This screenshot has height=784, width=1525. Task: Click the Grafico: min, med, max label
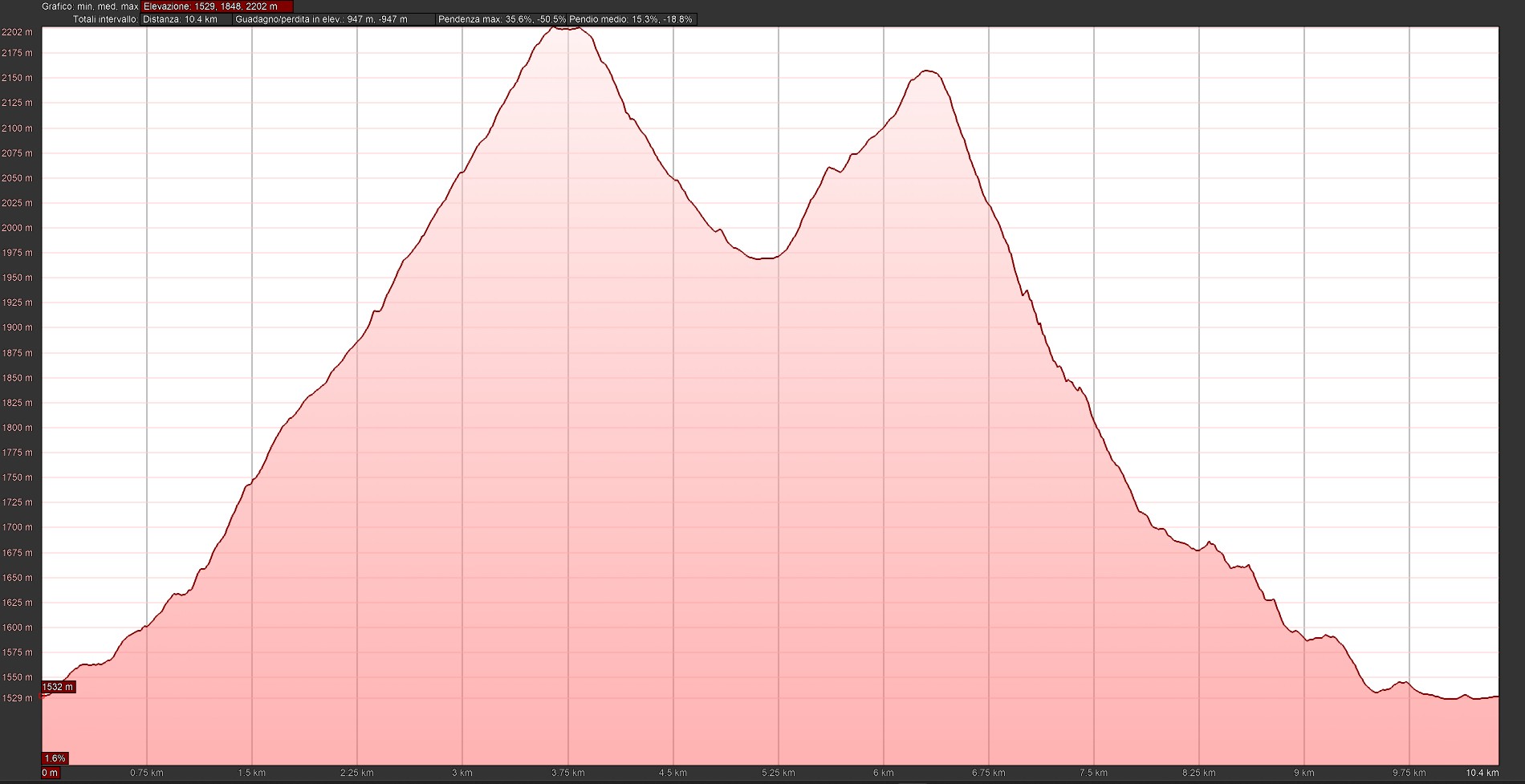(x=90, y=6)
